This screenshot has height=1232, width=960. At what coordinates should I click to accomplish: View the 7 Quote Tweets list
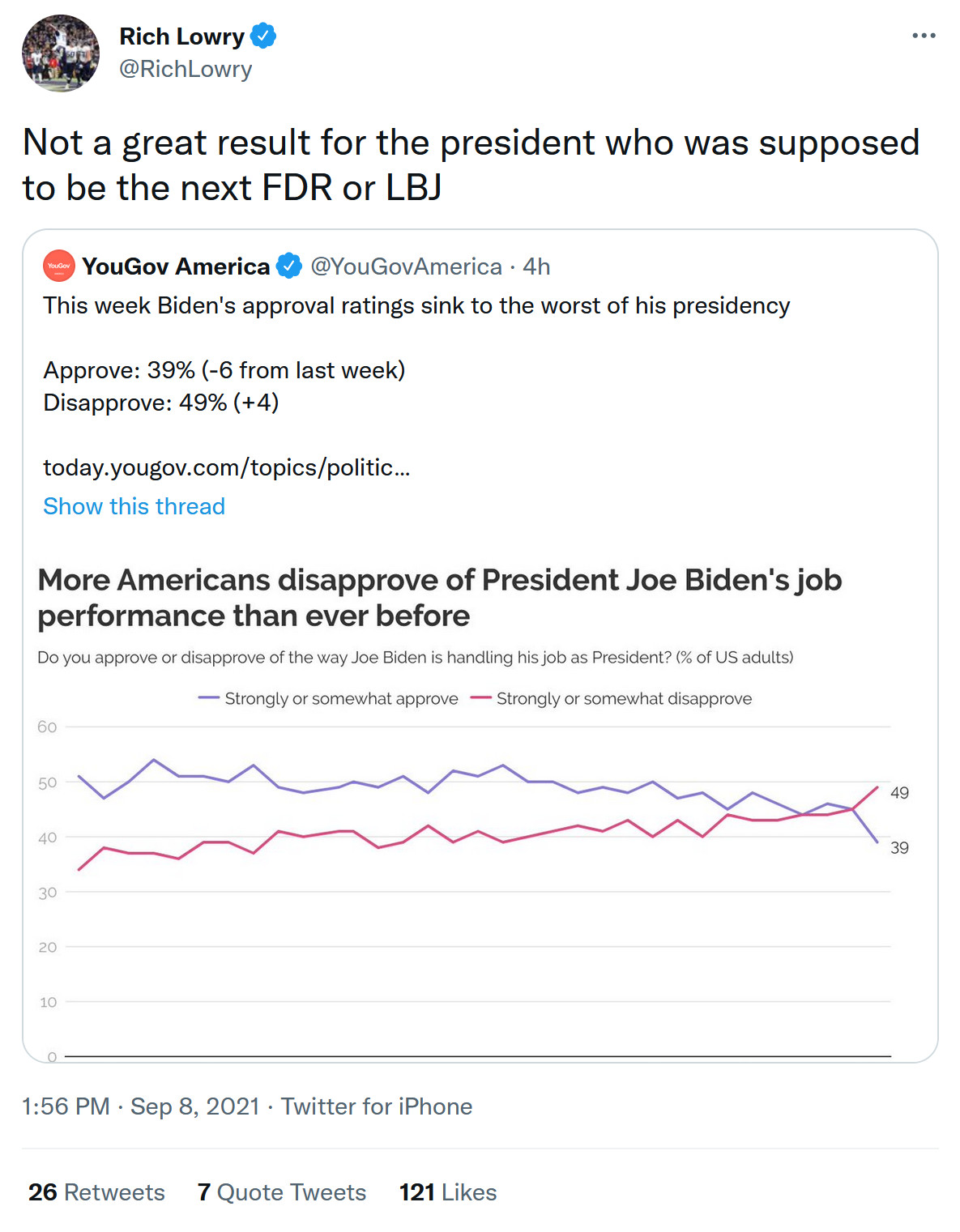(282, 1192)
